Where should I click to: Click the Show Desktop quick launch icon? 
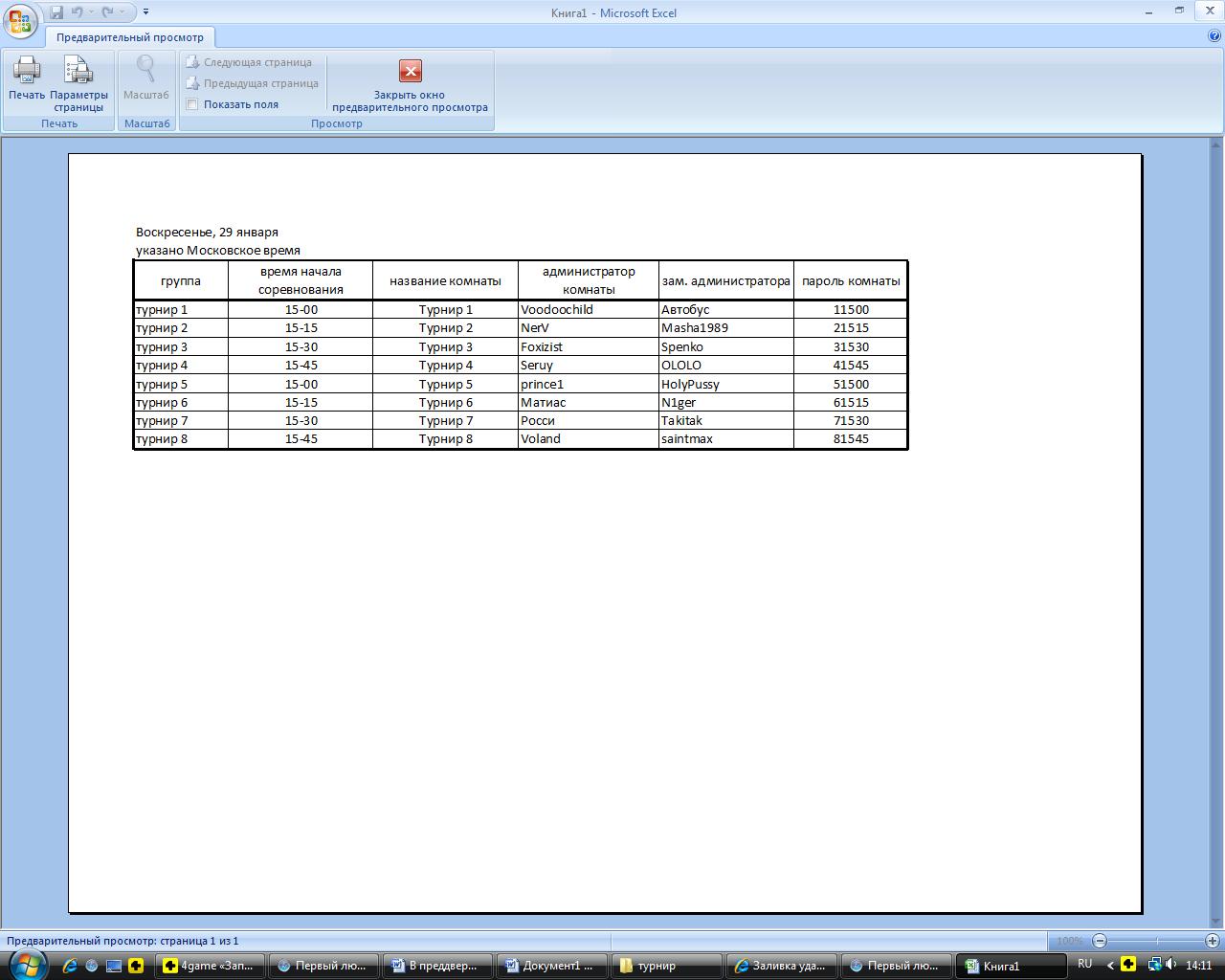tap(114, 966)
